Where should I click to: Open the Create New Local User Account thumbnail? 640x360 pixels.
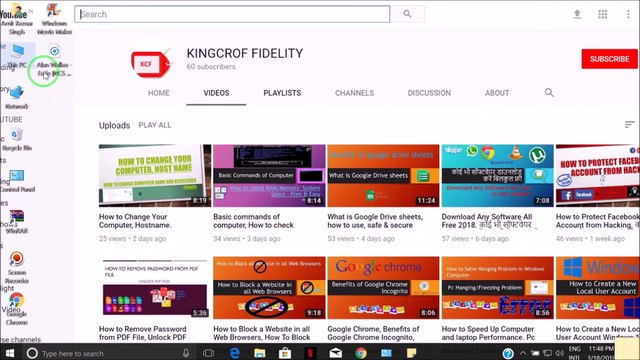[x=598, y=288]
